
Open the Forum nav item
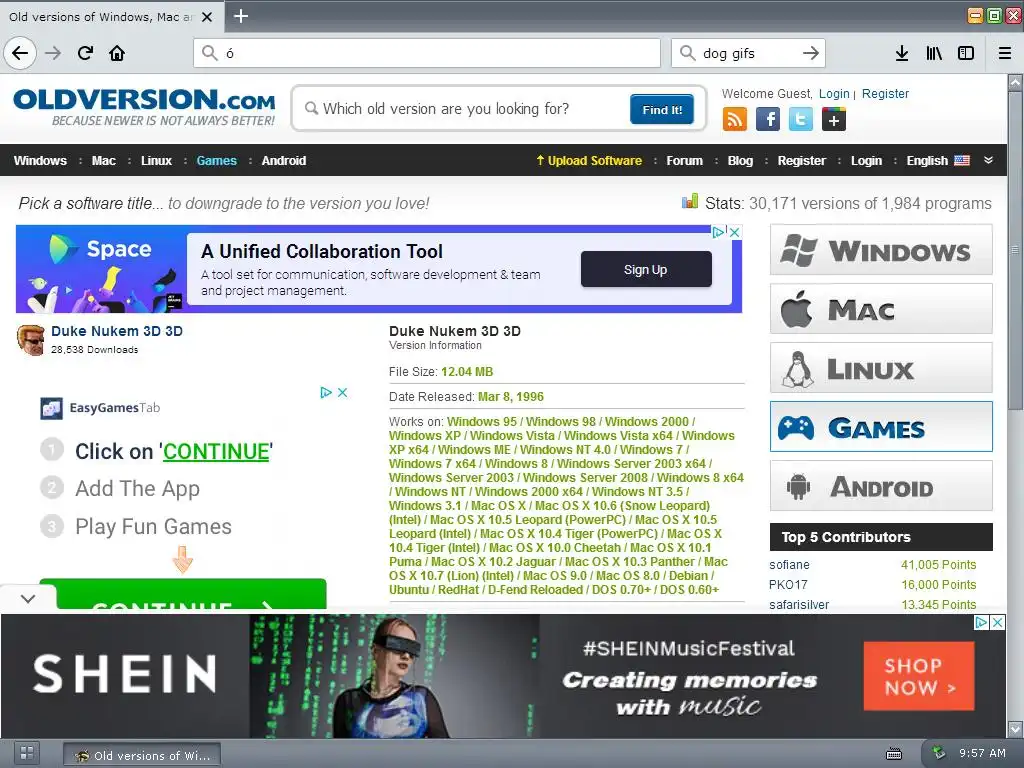[x=684, y=161]
